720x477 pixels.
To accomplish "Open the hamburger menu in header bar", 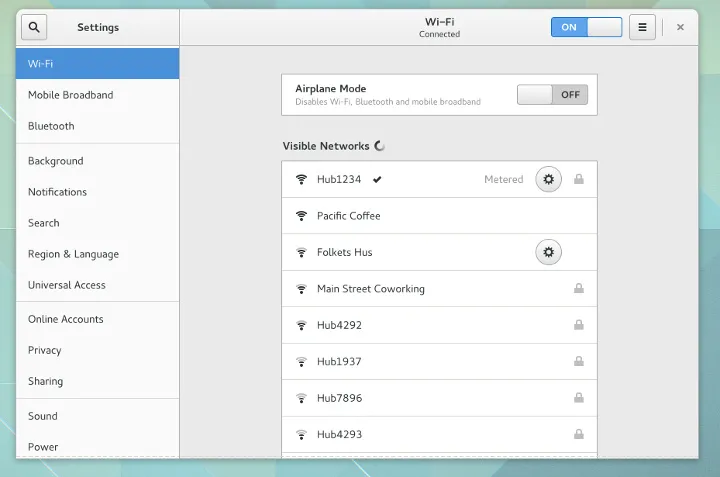I will tap(642, 27).
